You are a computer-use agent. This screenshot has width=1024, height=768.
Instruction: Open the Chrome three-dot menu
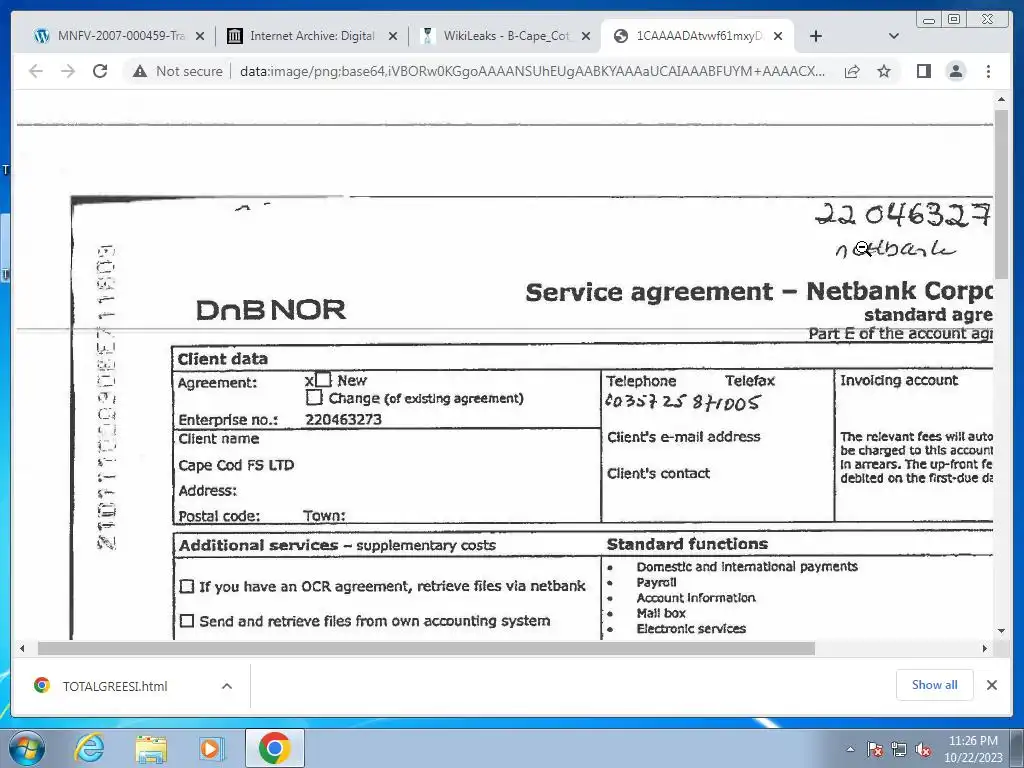point(988,71)
